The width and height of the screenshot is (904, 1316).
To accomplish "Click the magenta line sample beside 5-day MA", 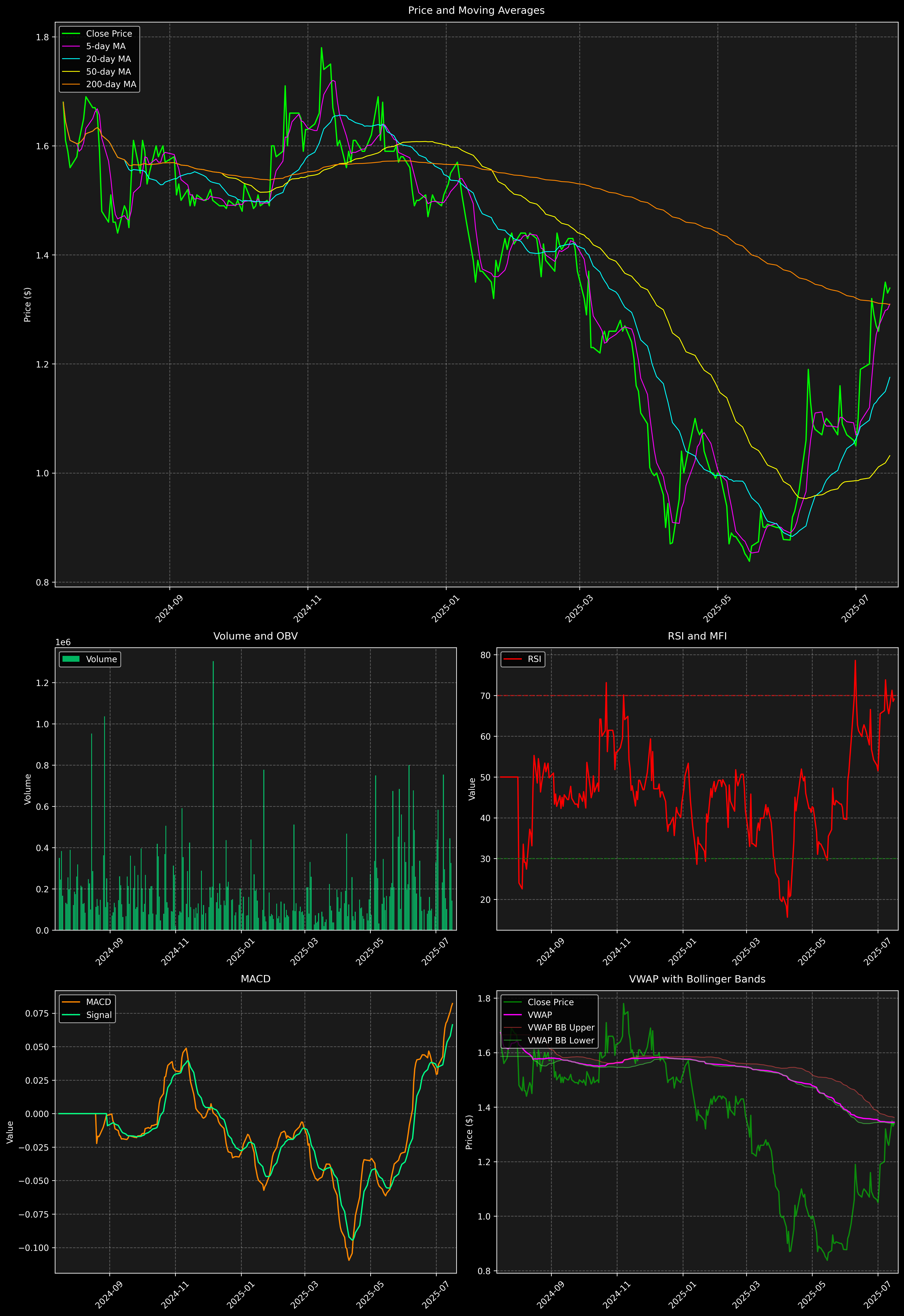I will pyautogui.click(x=71, y=47).
